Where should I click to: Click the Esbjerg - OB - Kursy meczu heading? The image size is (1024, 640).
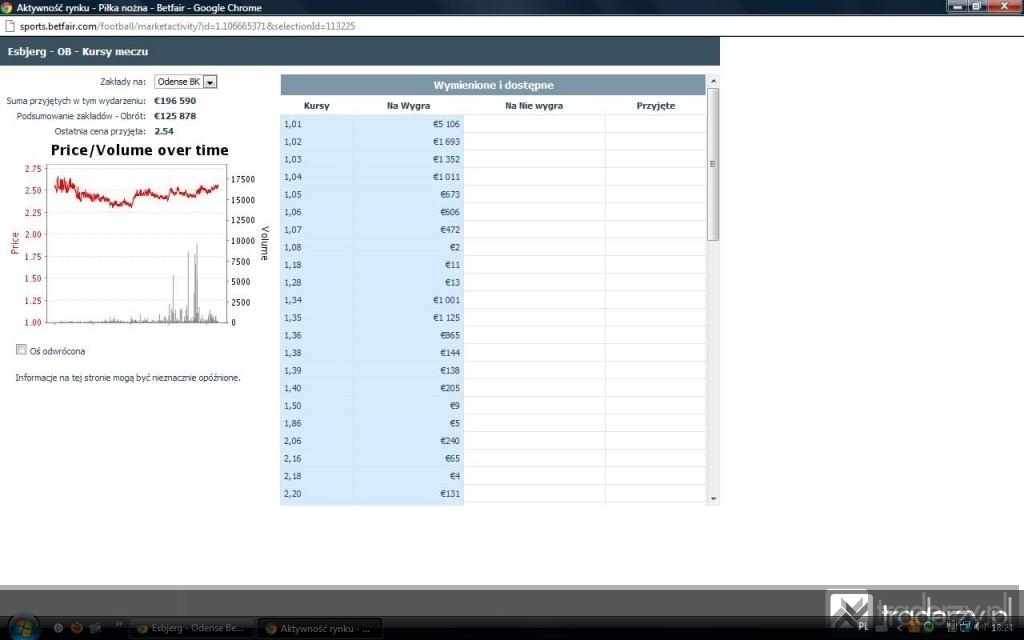(78, 52)
